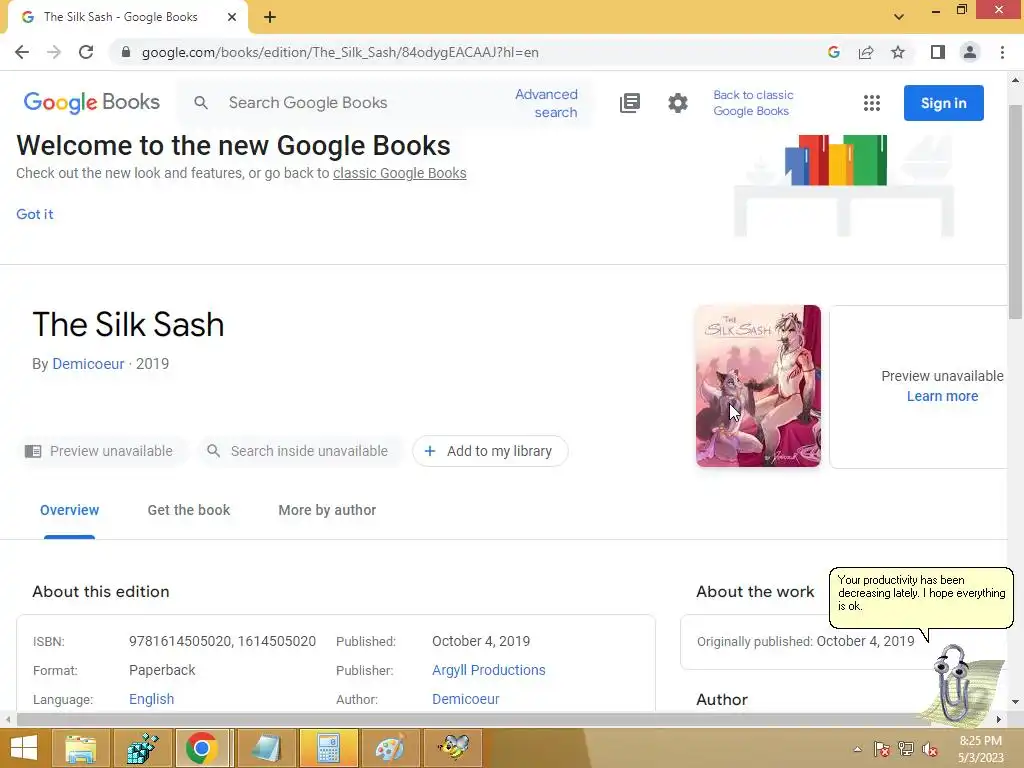Open Advanced search

coord(546,103)
